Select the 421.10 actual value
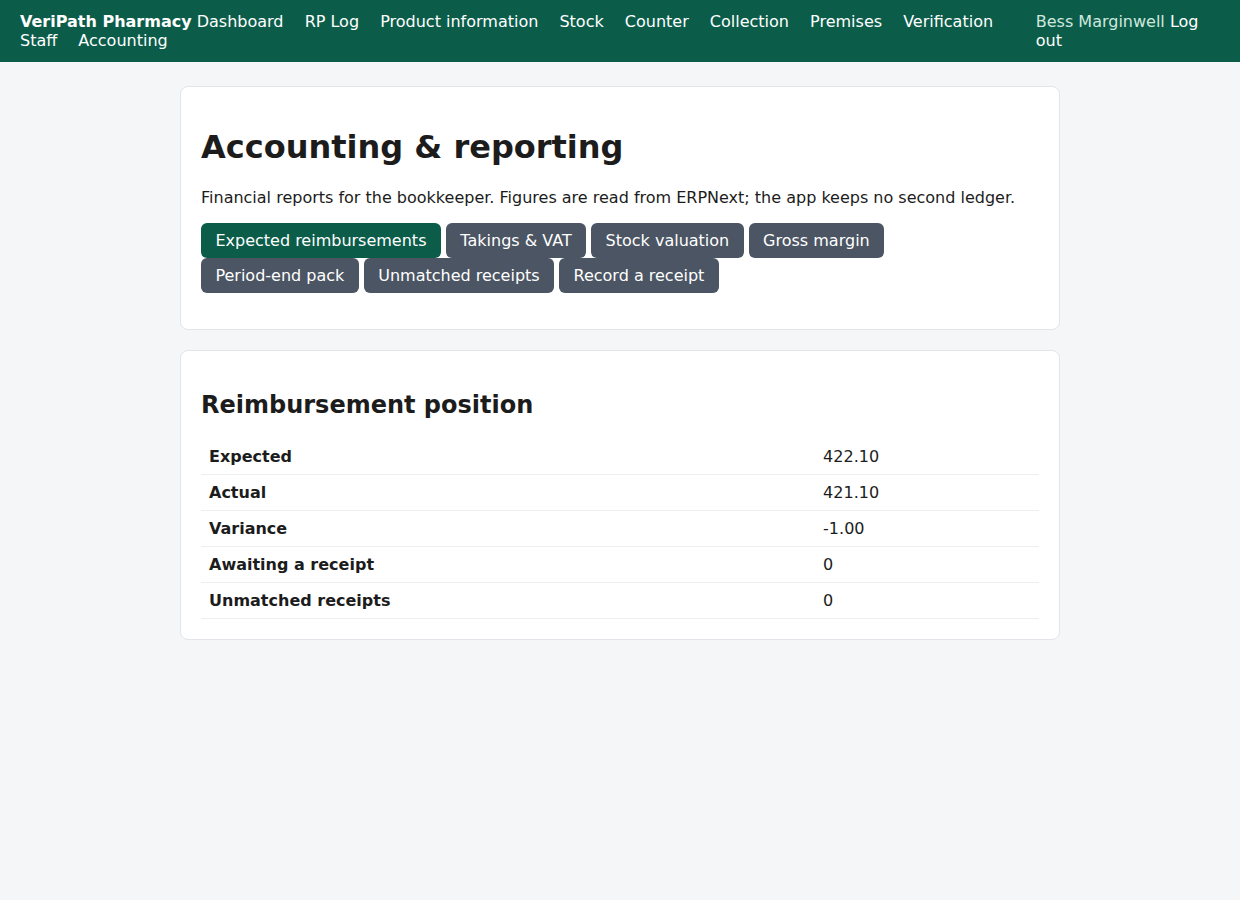This screenshot has width=1240, height=900. click(851, 492)
